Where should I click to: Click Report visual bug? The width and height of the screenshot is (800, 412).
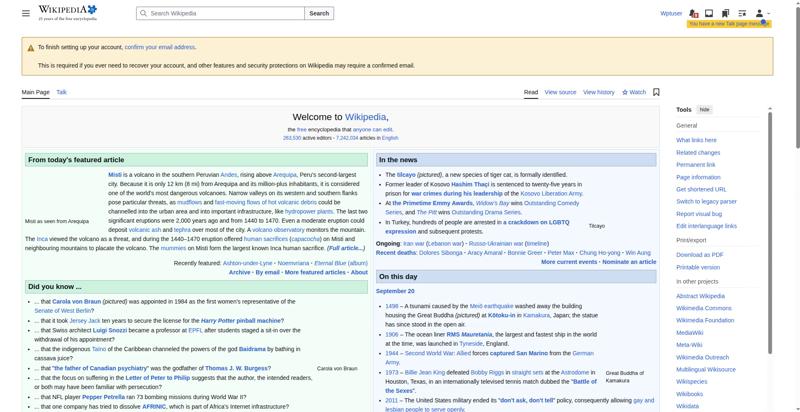(699, 214)
